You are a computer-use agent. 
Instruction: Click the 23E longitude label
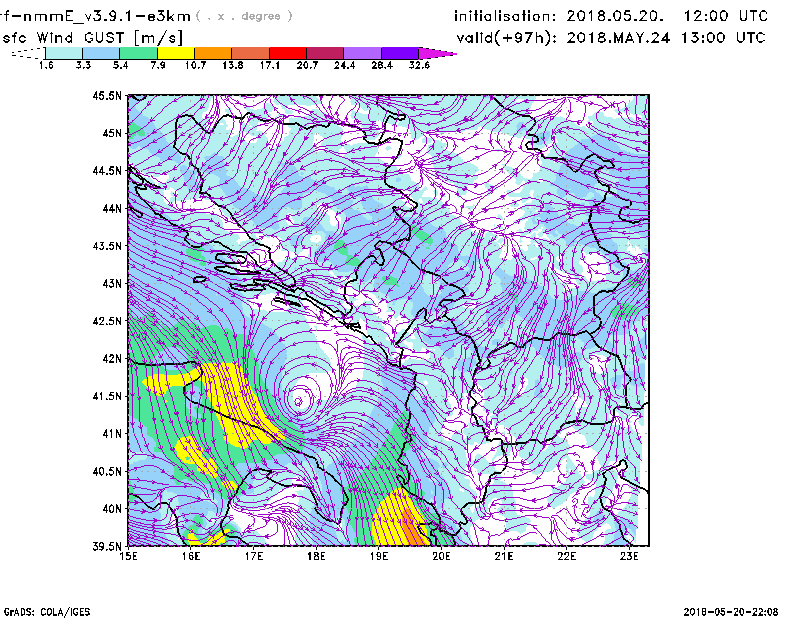pyautogui.click(x=629, y=556)
